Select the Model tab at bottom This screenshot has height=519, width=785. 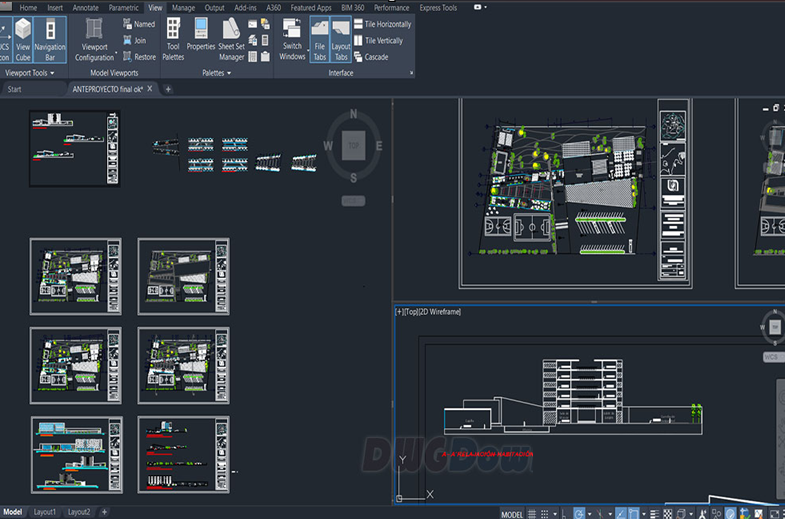coord(13,512)
